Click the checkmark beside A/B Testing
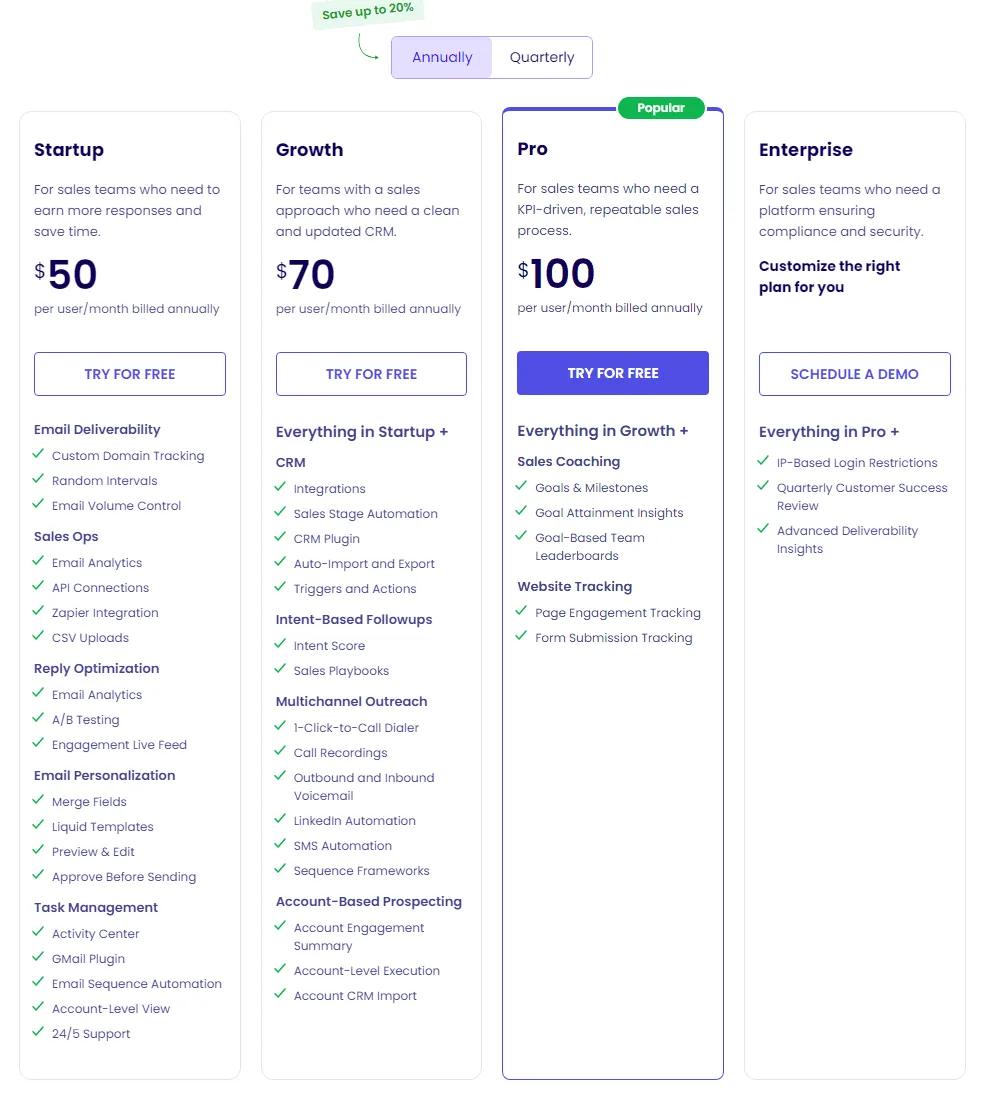 tap(38, 719)
